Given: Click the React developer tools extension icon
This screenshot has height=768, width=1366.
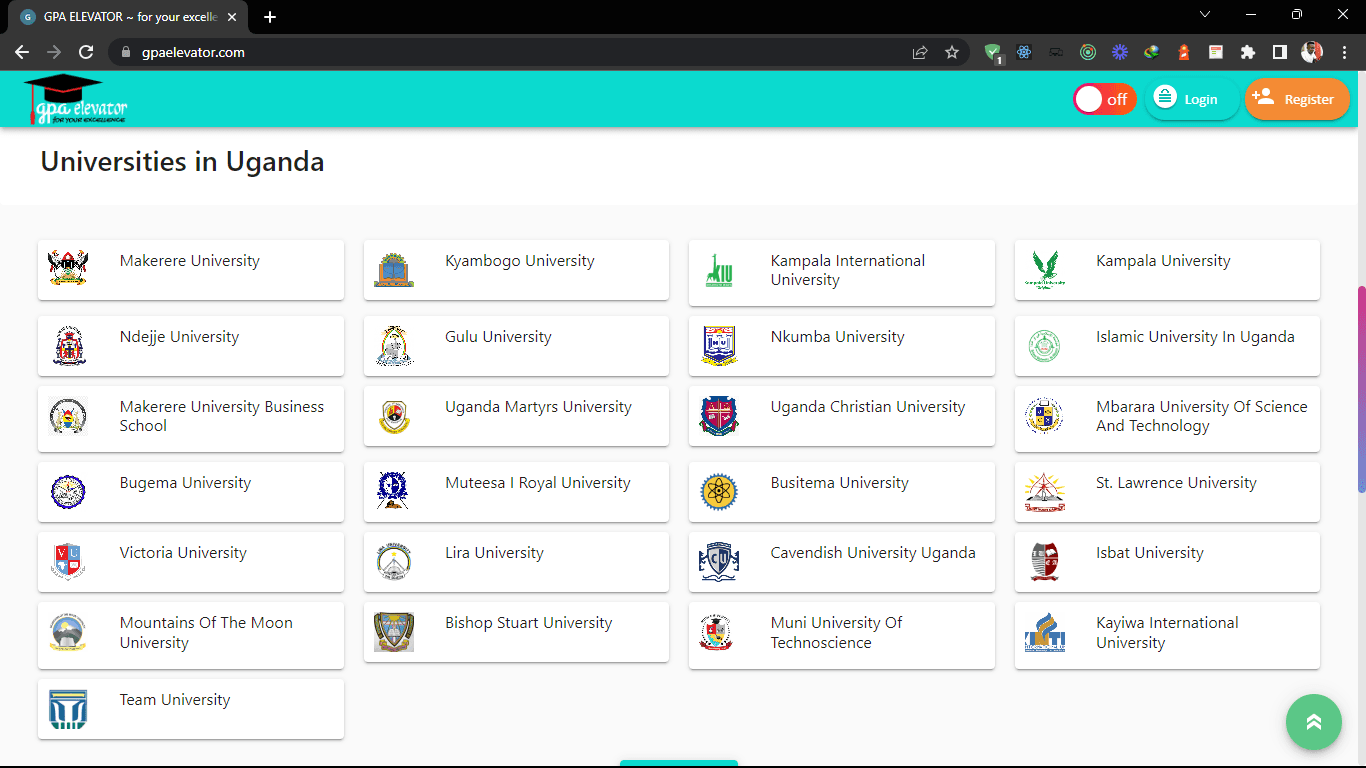Looking at the screenshot, I should pos(1024,52).
